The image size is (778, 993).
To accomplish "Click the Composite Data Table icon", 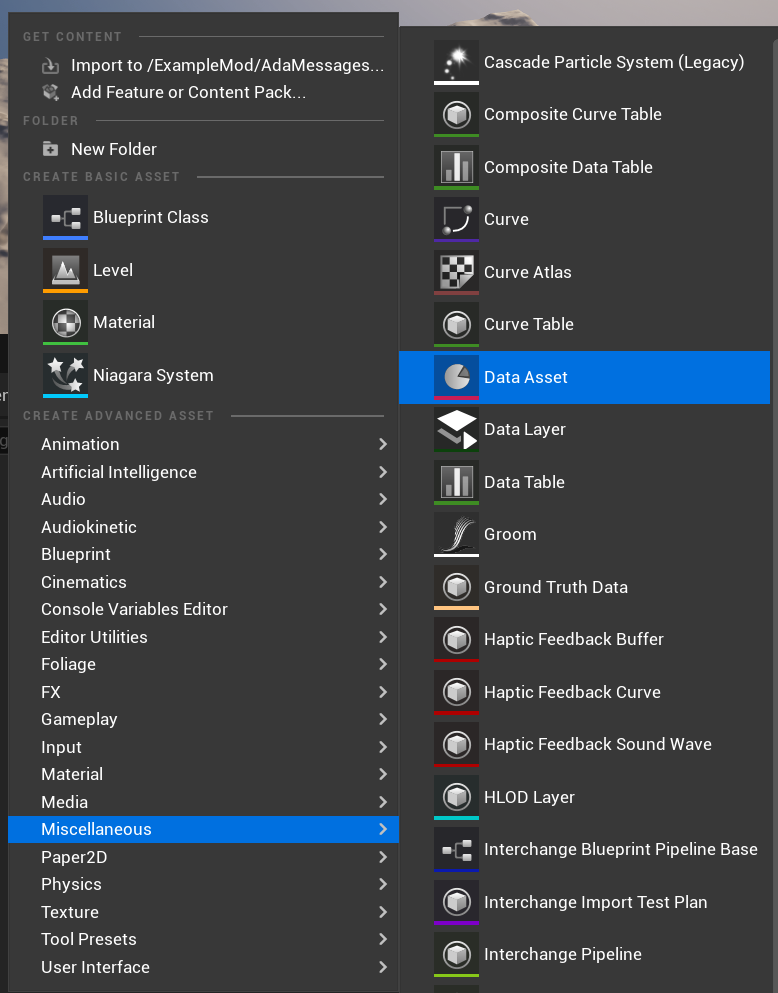I will (x=456, y=167).
